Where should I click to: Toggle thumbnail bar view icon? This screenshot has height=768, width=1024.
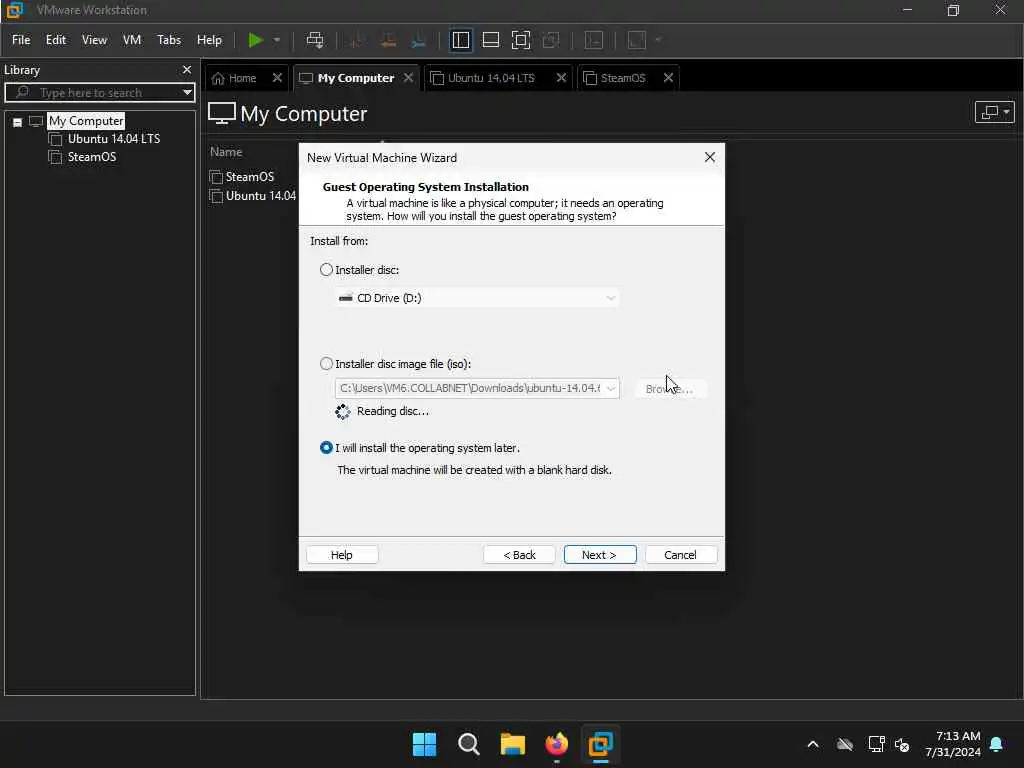pos(490,40)
